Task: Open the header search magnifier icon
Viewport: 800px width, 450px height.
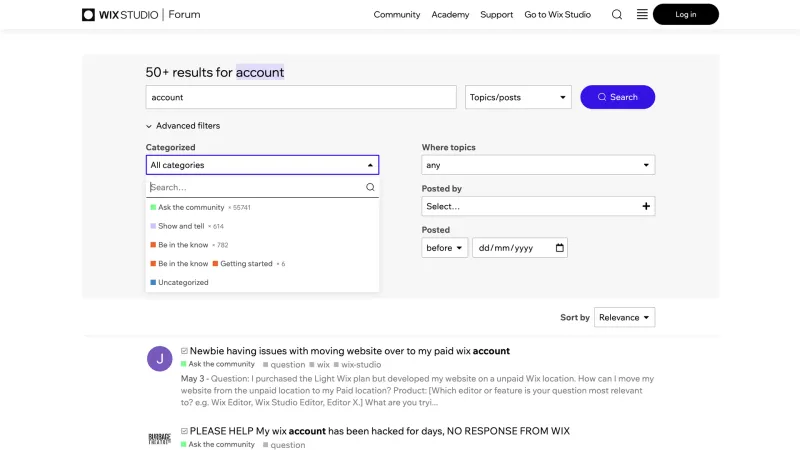Action: coord(617,14)
